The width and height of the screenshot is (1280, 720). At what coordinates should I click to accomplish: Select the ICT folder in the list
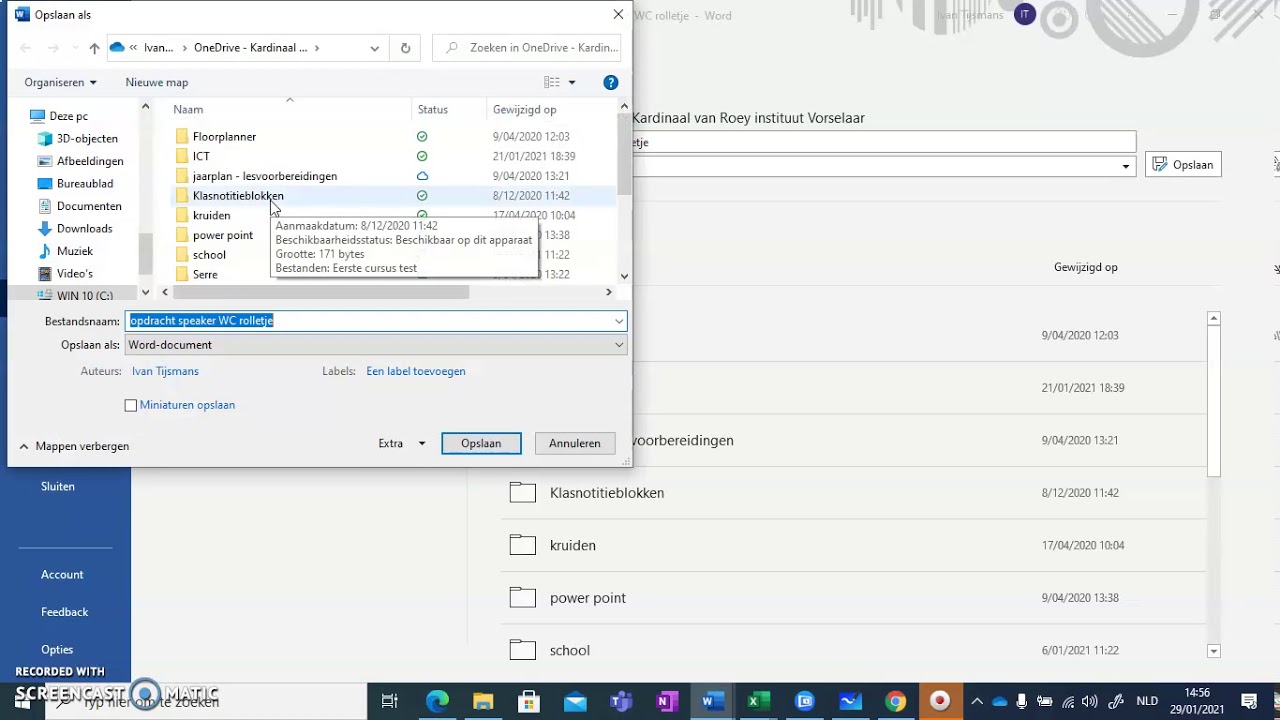coord(201,156)
